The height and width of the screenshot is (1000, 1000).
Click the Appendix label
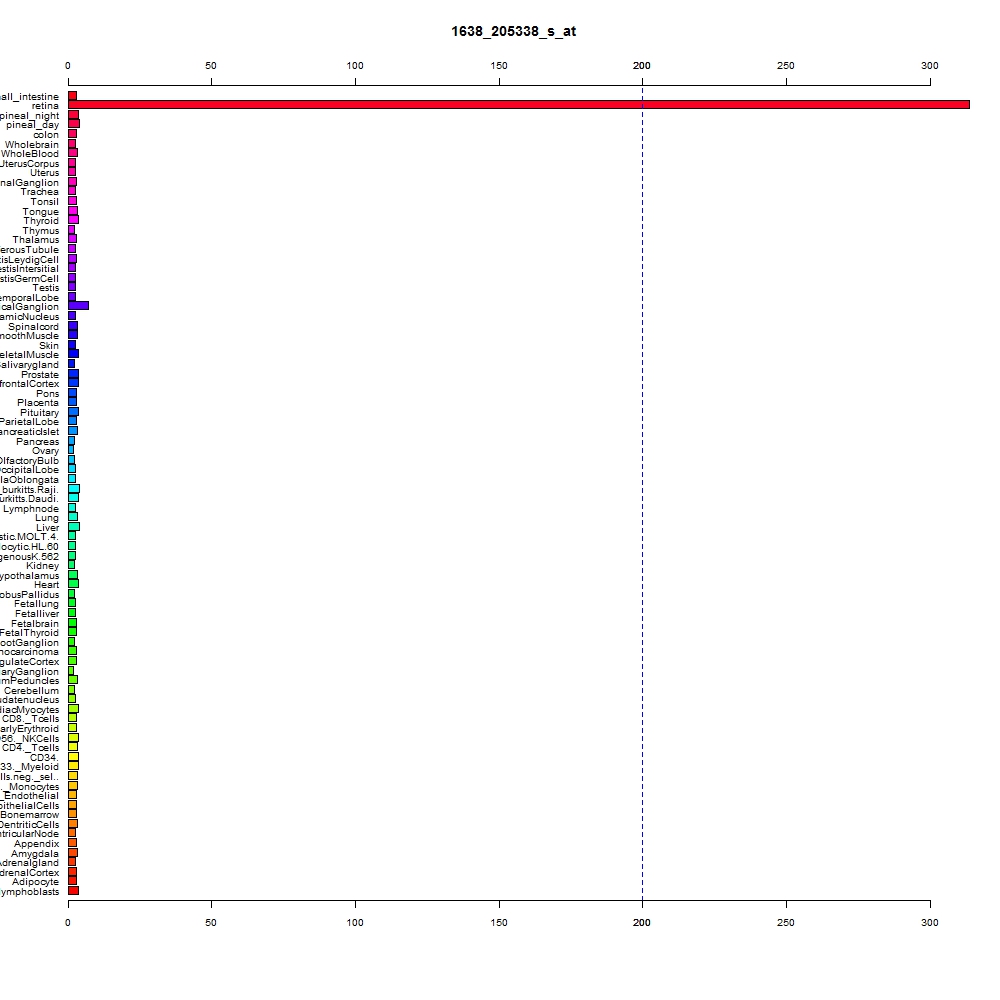coord(36,844)
